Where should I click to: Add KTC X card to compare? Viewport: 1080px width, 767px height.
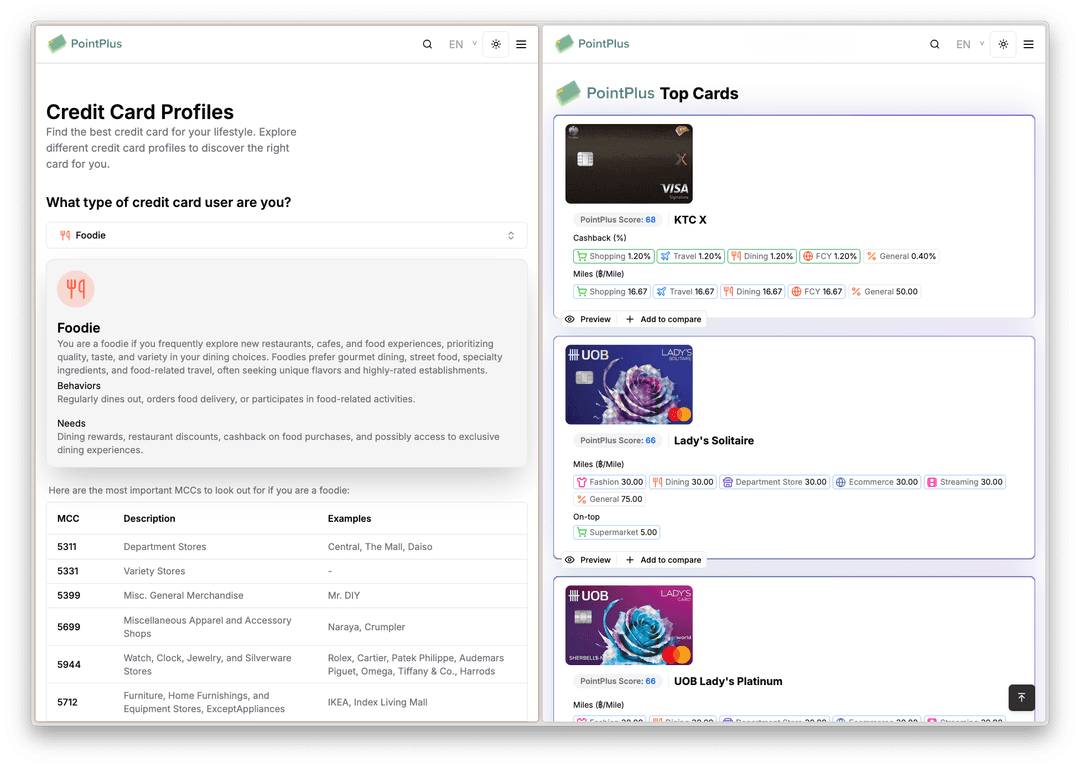pyautogui.click(x=663, y=319)
